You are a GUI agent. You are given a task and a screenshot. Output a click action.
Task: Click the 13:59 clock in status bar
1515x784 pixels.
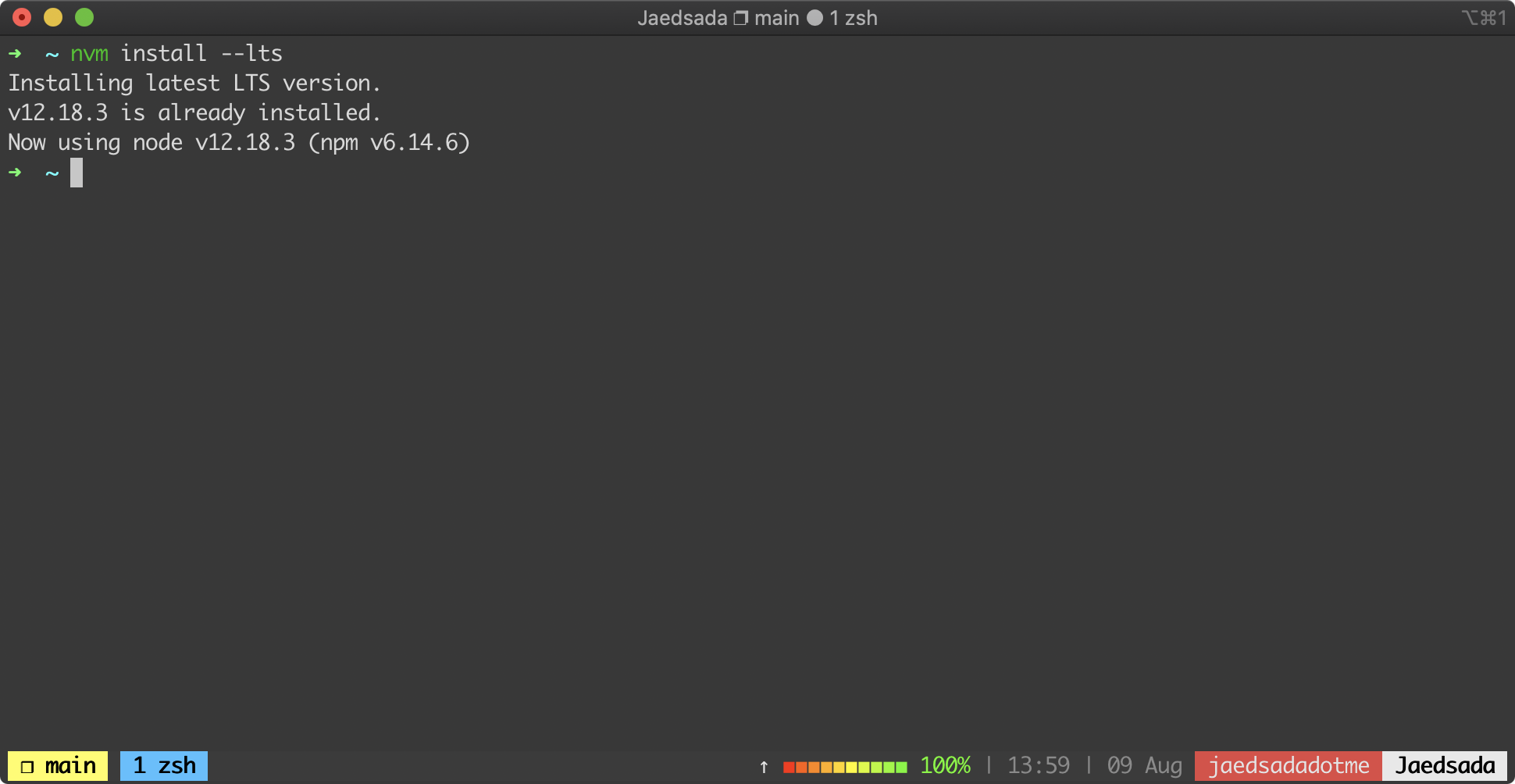point(1039,766)
